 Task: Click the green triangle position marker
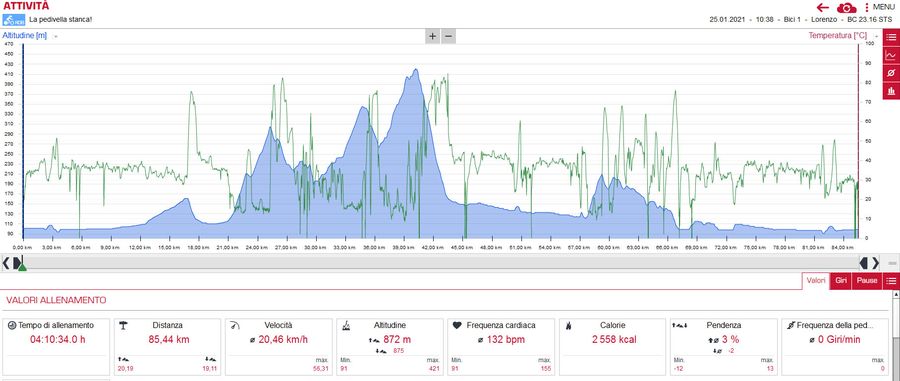[22, 266]
